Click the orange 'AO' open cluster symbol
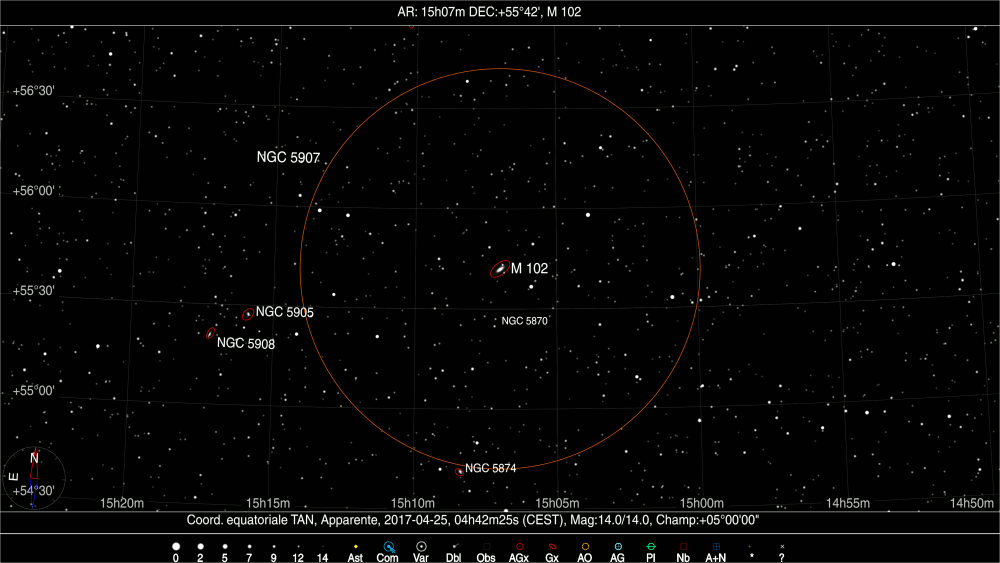Viewport: 1000px width, 563px height. 585,547
